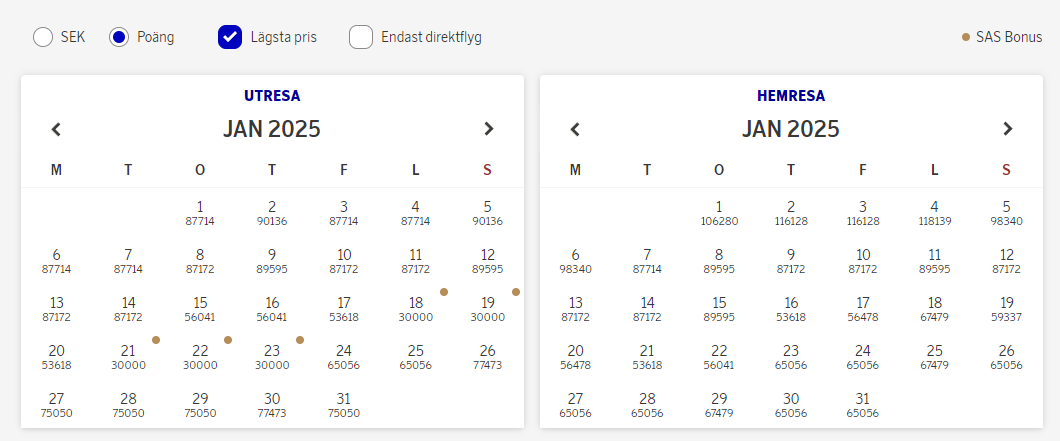1060x441 pixels.
Task: Select the Poäng radio button
Action: (119, 37)
